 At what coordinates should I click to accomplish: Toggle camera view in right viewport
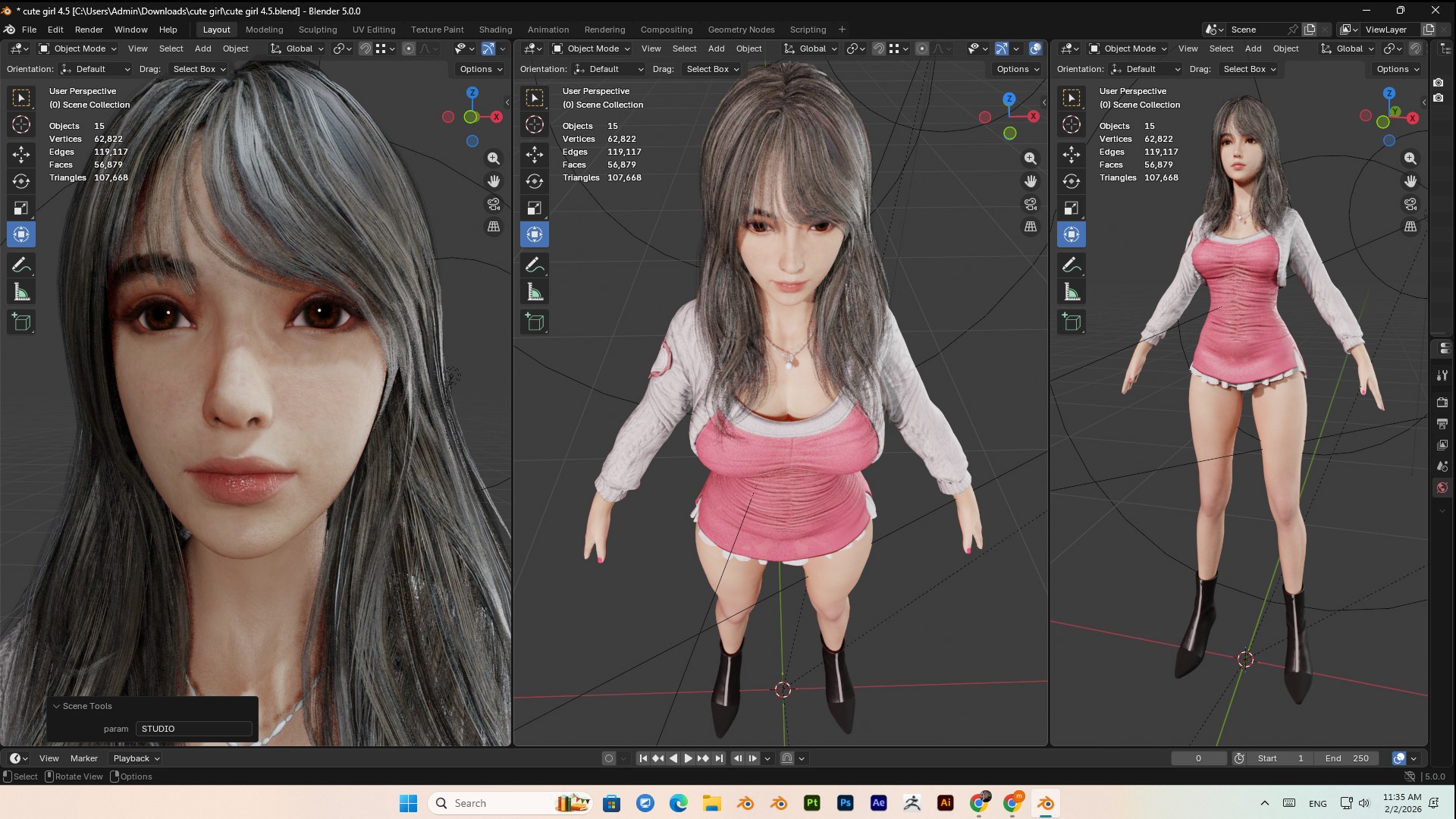(1410, 204)
